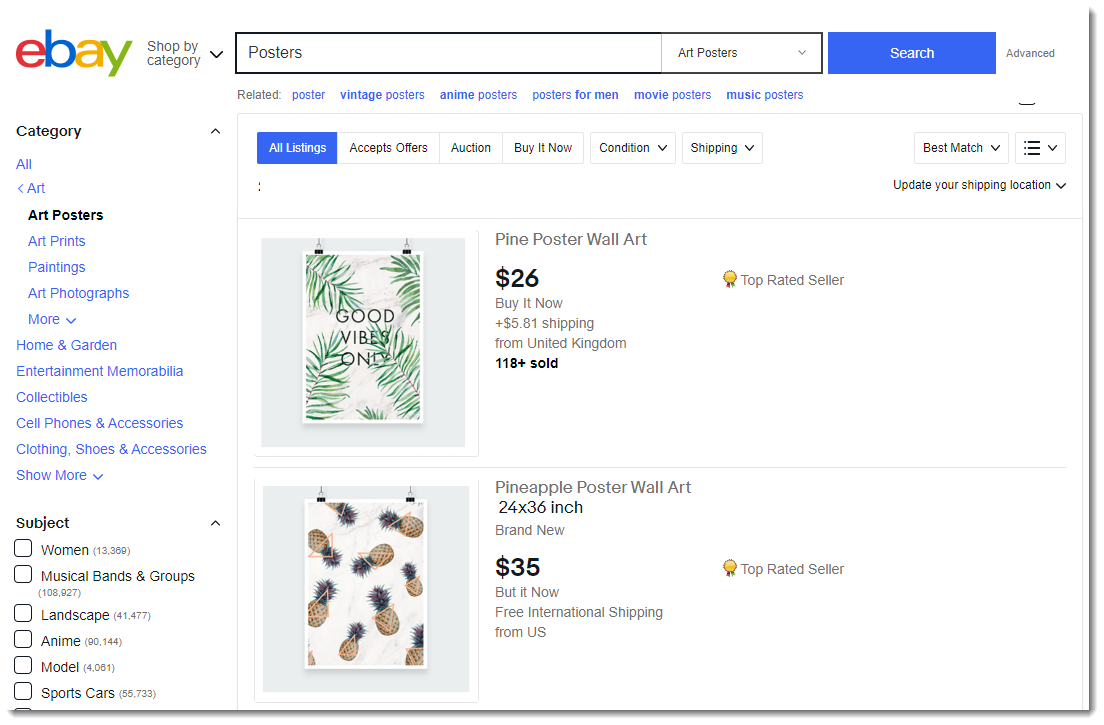
Task: Open the list view options icon
Action: (1040, 148)
